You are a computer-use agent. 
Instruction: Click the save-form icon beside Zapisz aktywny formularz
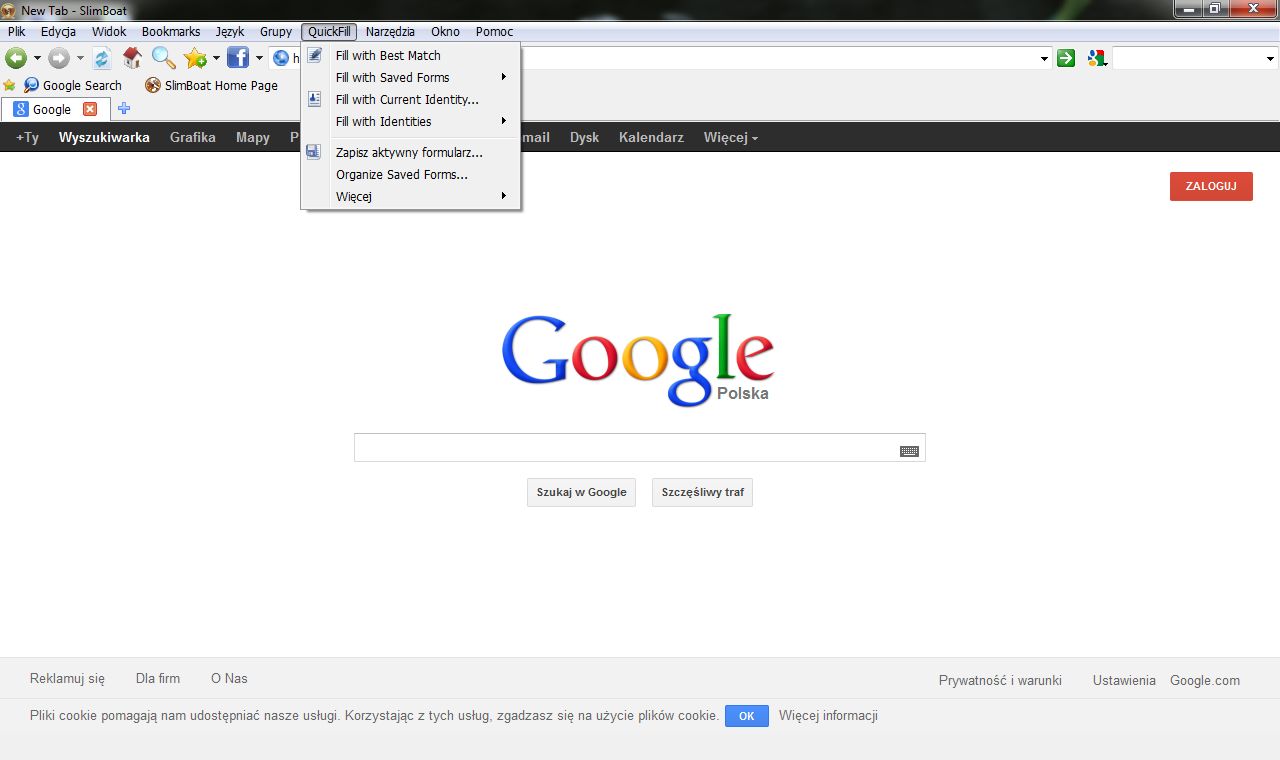[x=314, y=152]
